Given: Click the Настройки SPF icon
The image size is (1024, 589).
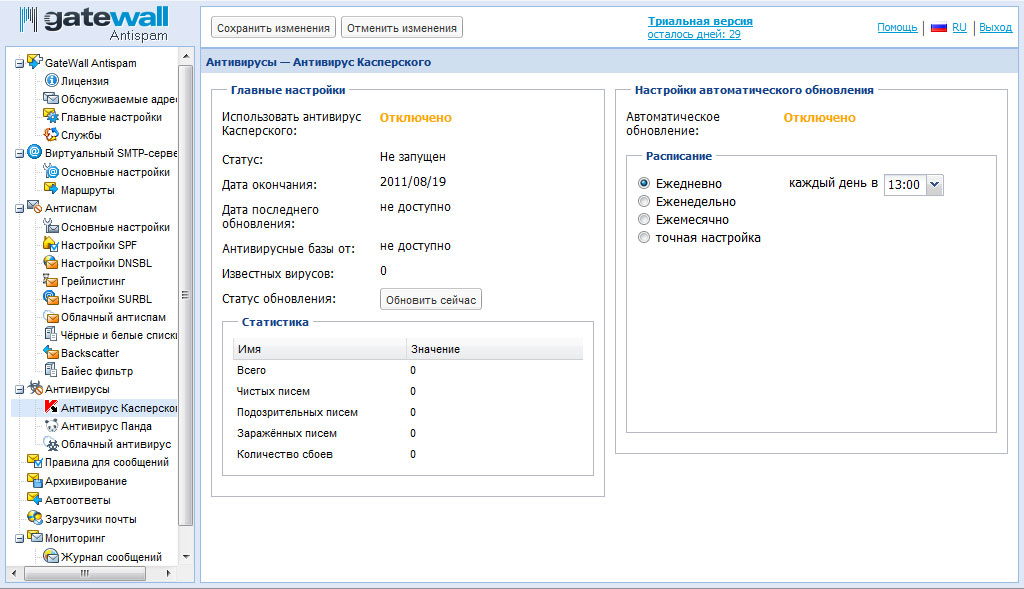Looking at the screenshot, I should (52, 244).
